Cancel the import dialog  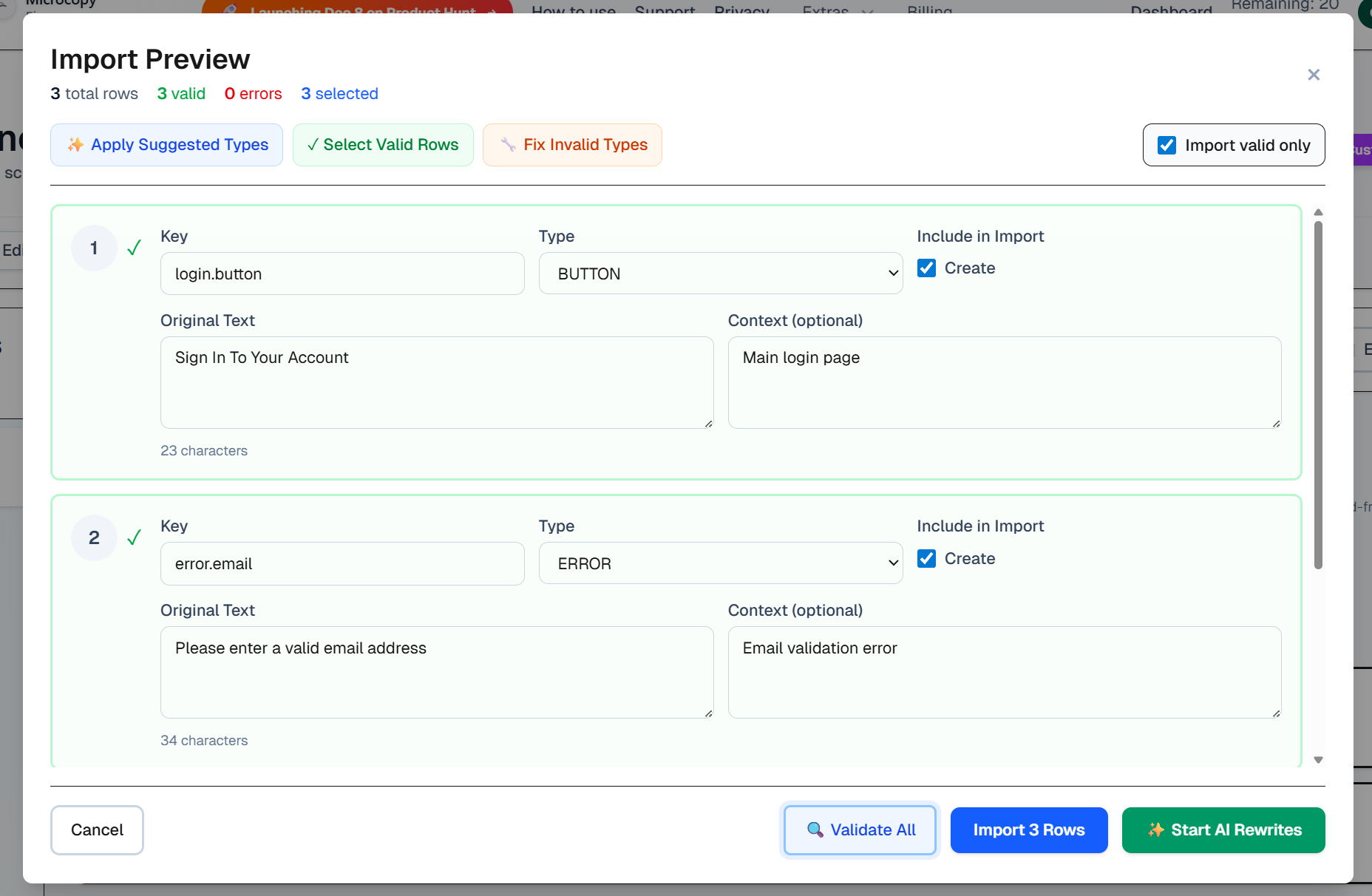(97, 830)
